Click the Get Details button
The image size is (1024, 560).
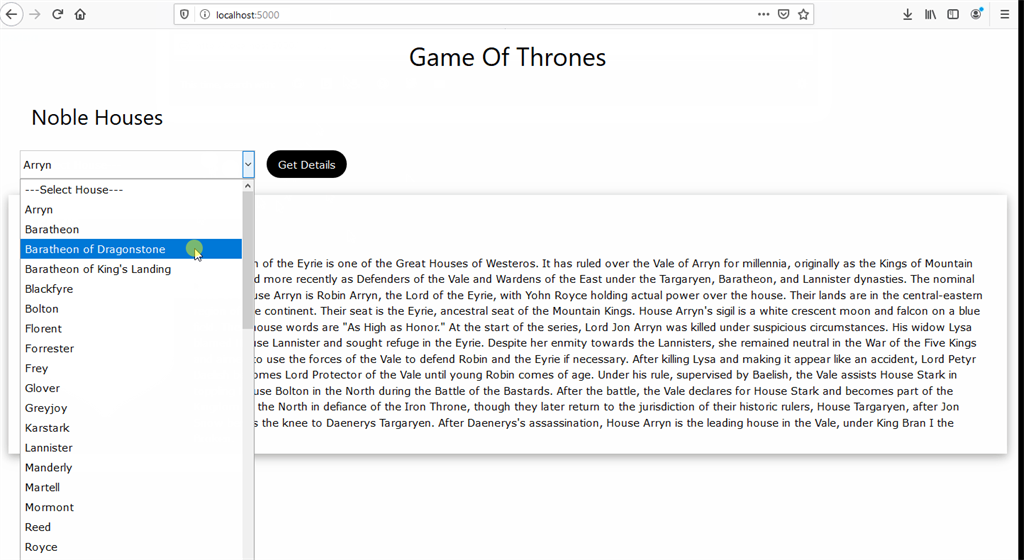[x=306, y=164]
